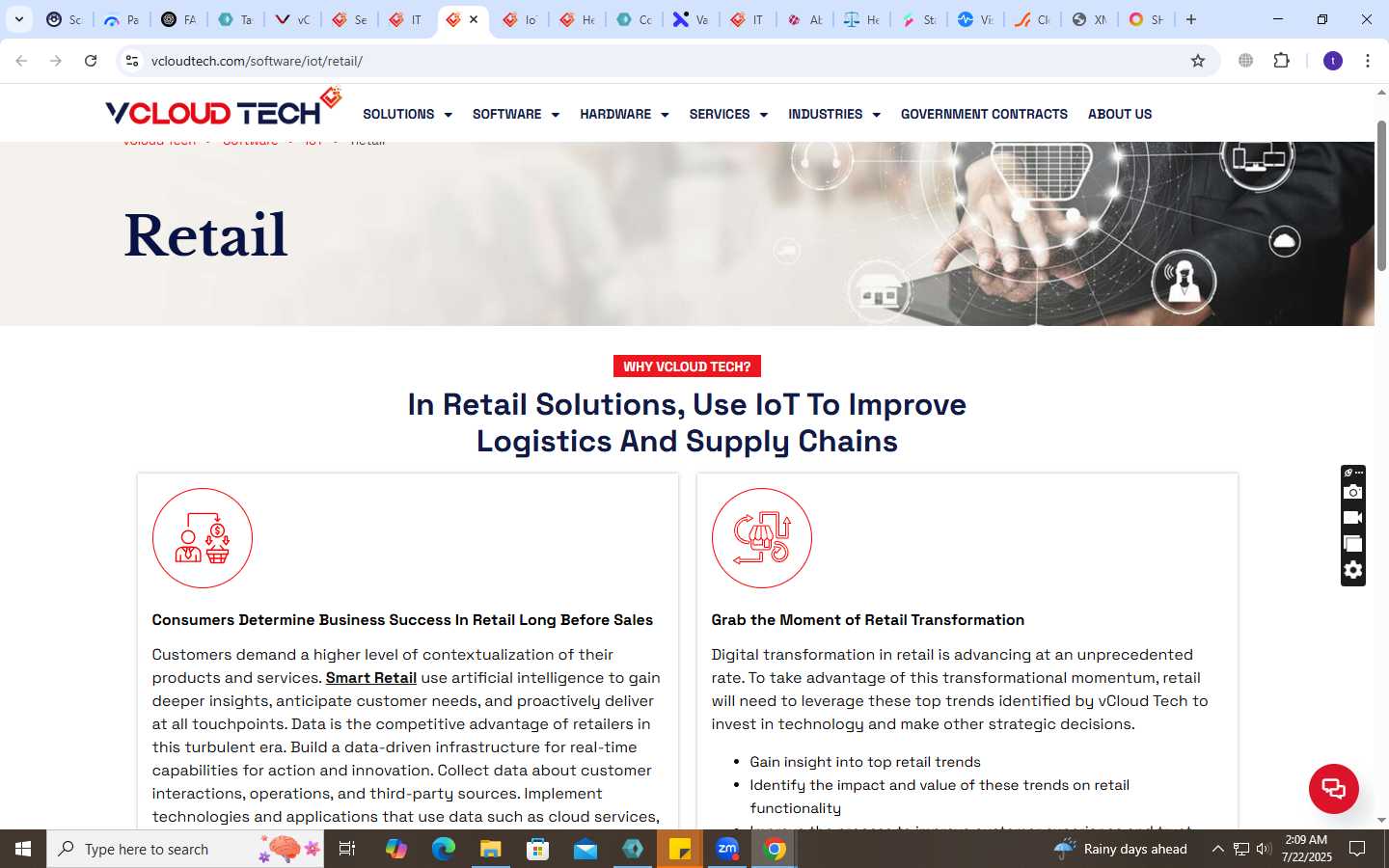
Task: Click the consumer shopping basket circle icon
Action: (203, 538)
